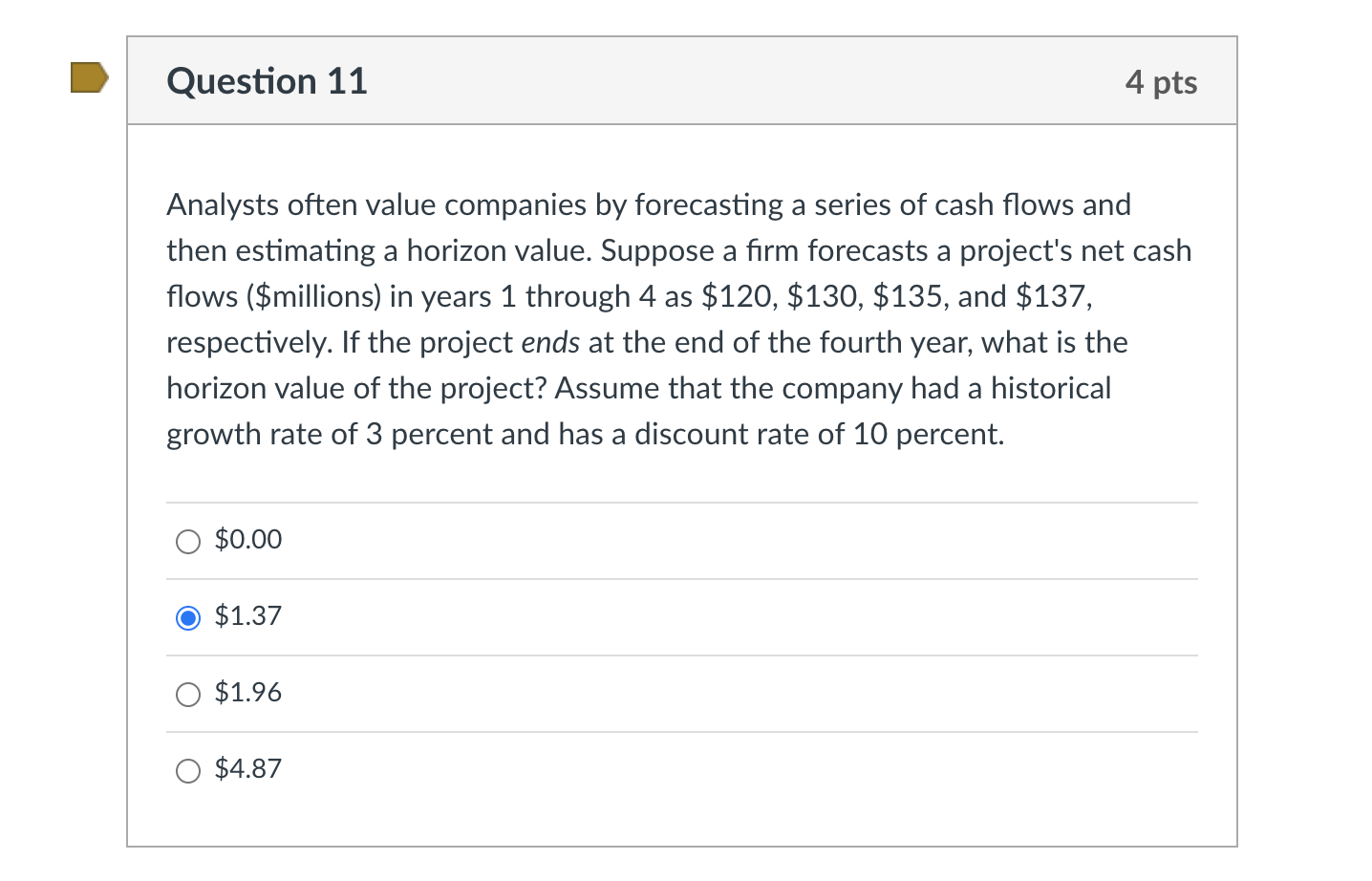
Task: Click the $4.87 answer label text
Action: tap(247, 768)
